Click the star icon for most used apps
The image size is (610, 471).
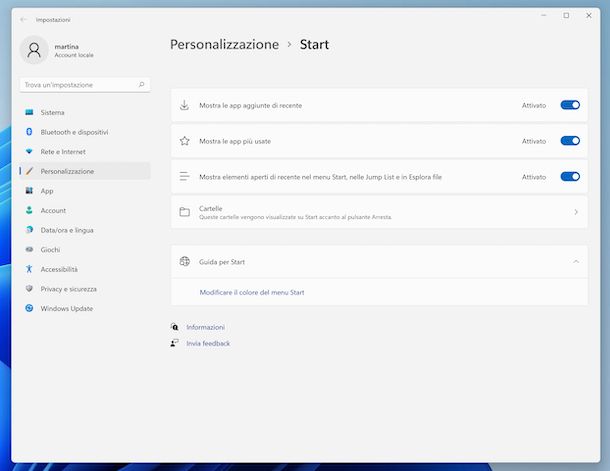tap(184, 141)
